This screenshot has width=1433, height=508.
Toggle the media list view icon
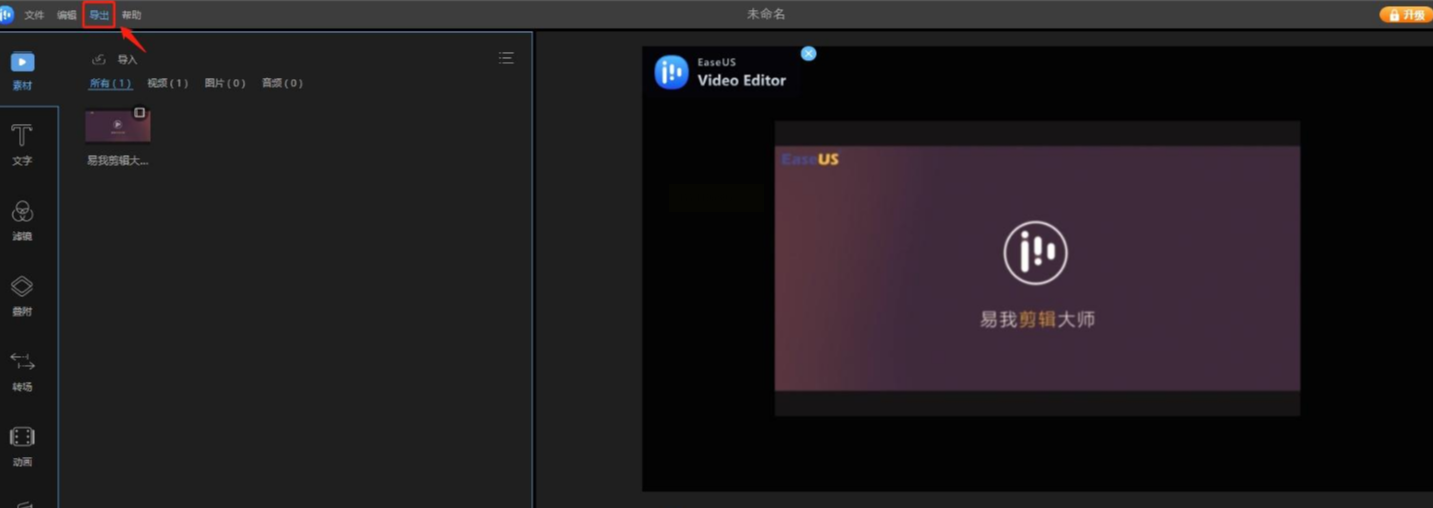click(506, 58)
